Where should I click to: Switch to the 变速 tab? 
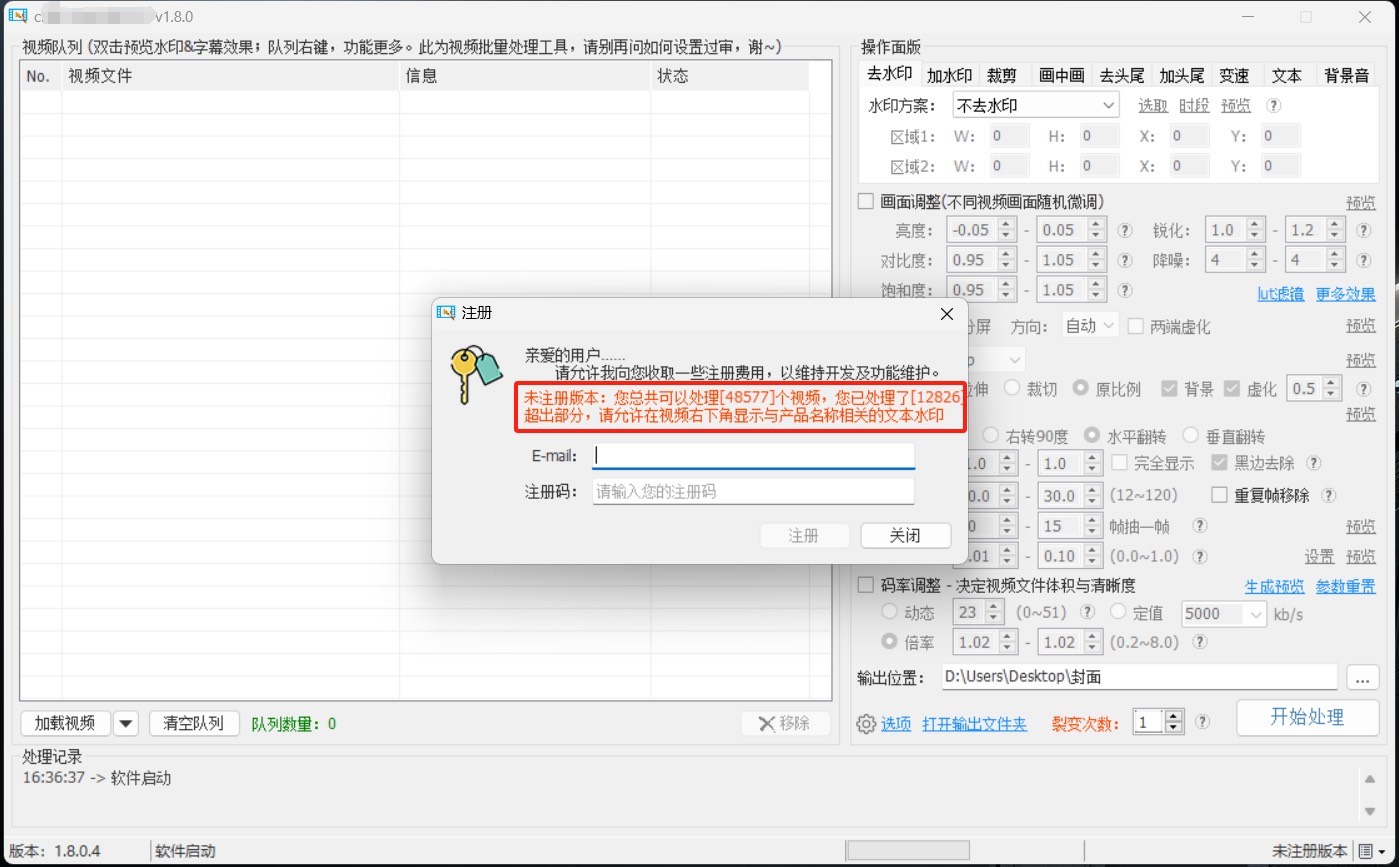[x=1234, y=75]
